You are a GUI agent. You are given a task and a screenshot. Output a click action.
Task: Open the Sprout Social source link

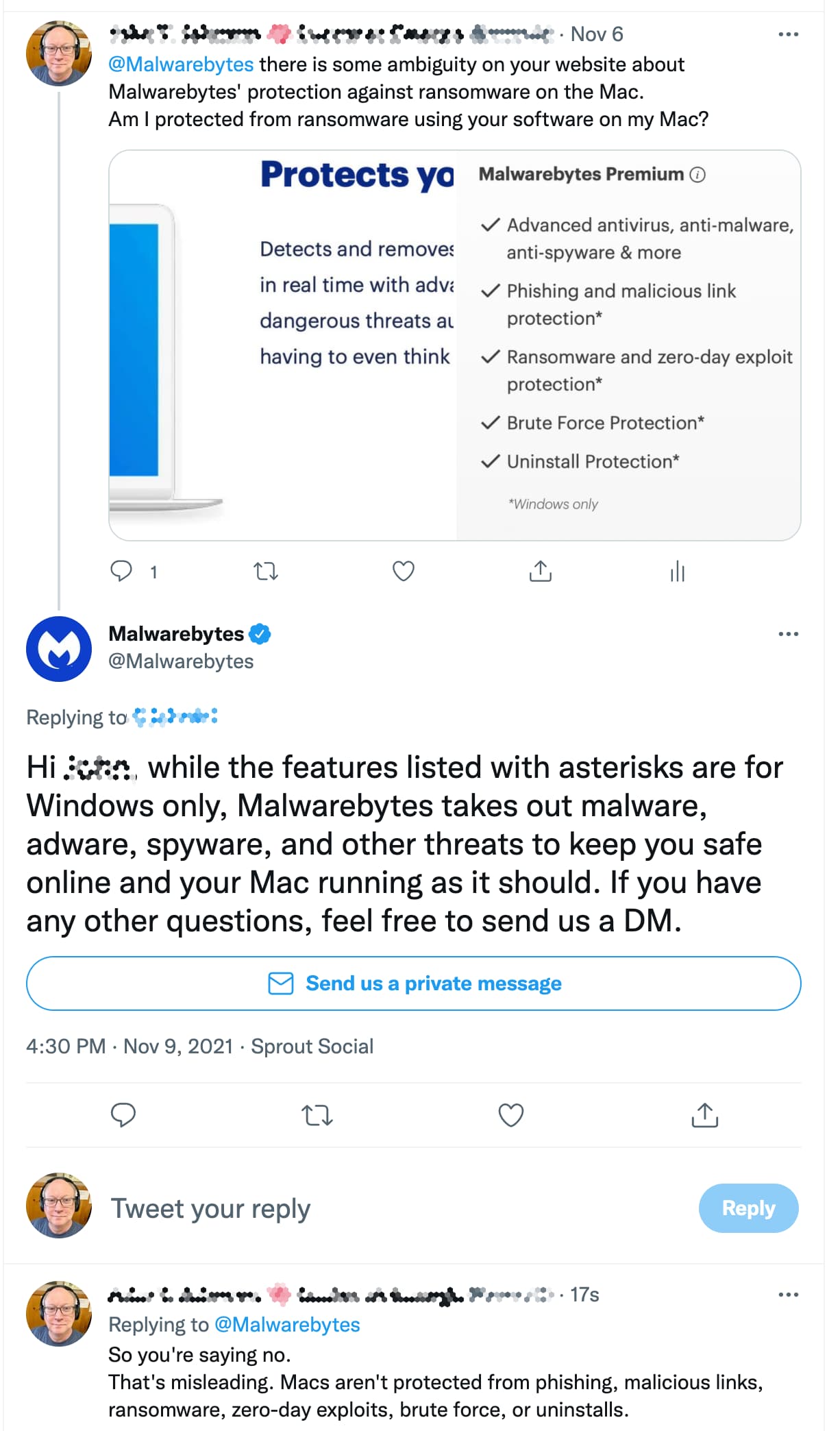click(312, 1047)
